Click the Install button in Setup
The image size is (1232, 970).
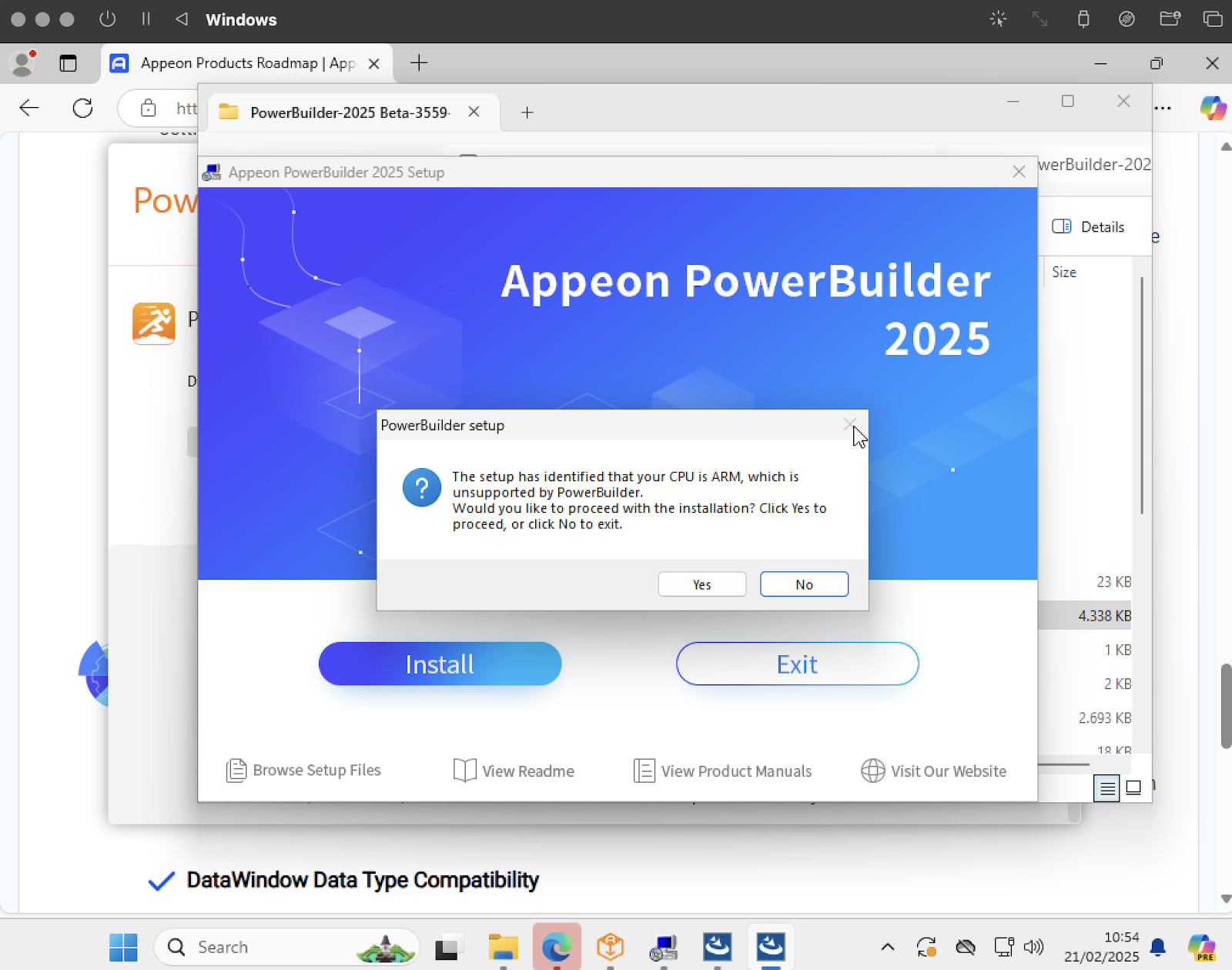440,664
